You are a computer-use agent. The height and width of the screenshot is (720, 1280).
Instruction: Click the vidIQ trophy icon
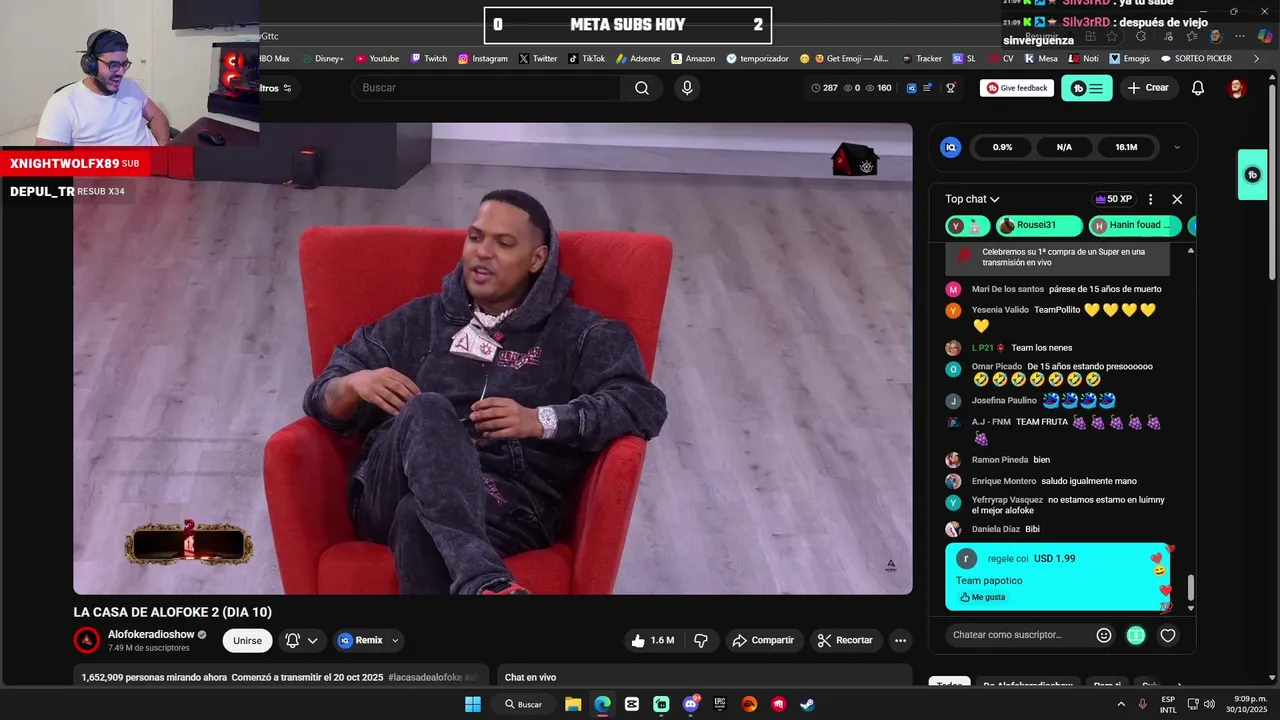(951, 88)
